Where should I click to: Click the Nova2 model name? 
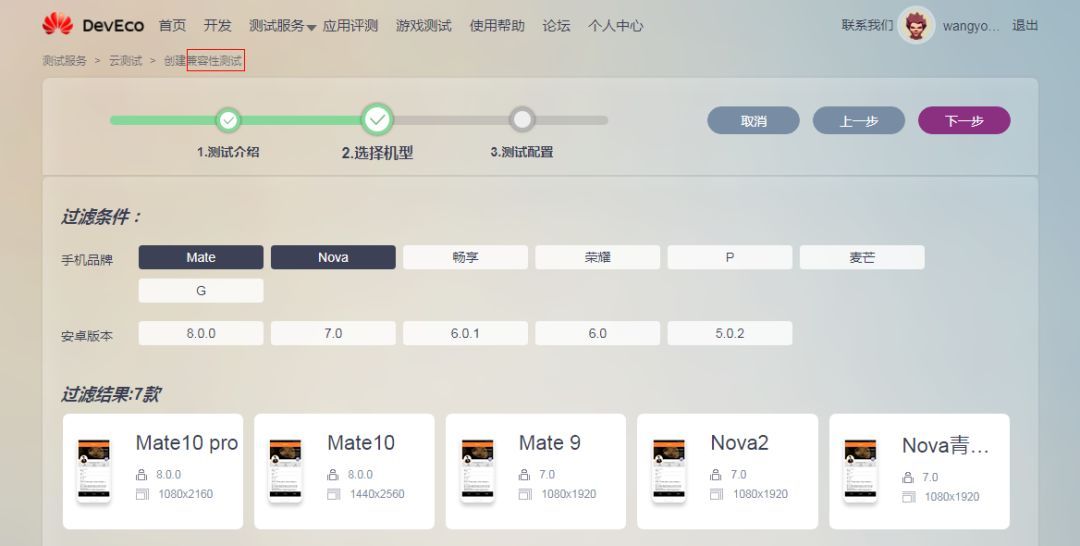point(739,443)
